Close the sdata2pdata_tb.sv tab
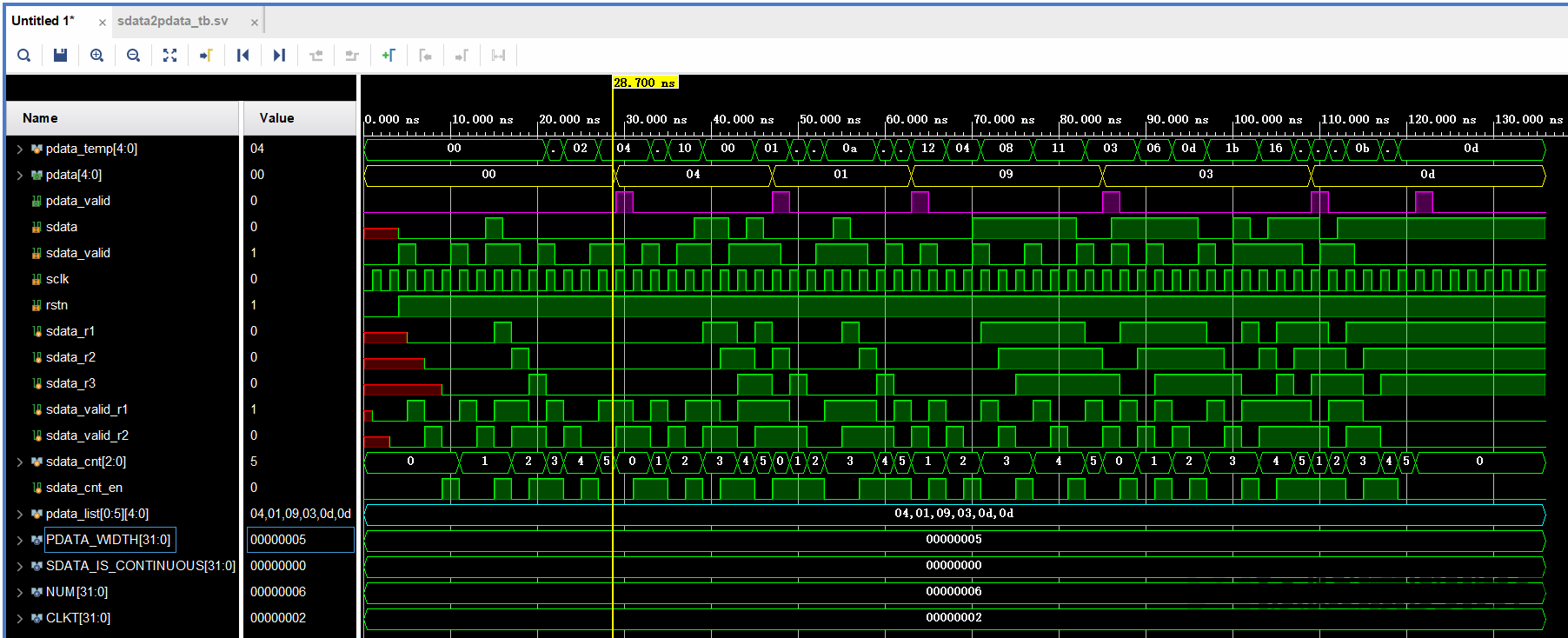 coord(255,23)
